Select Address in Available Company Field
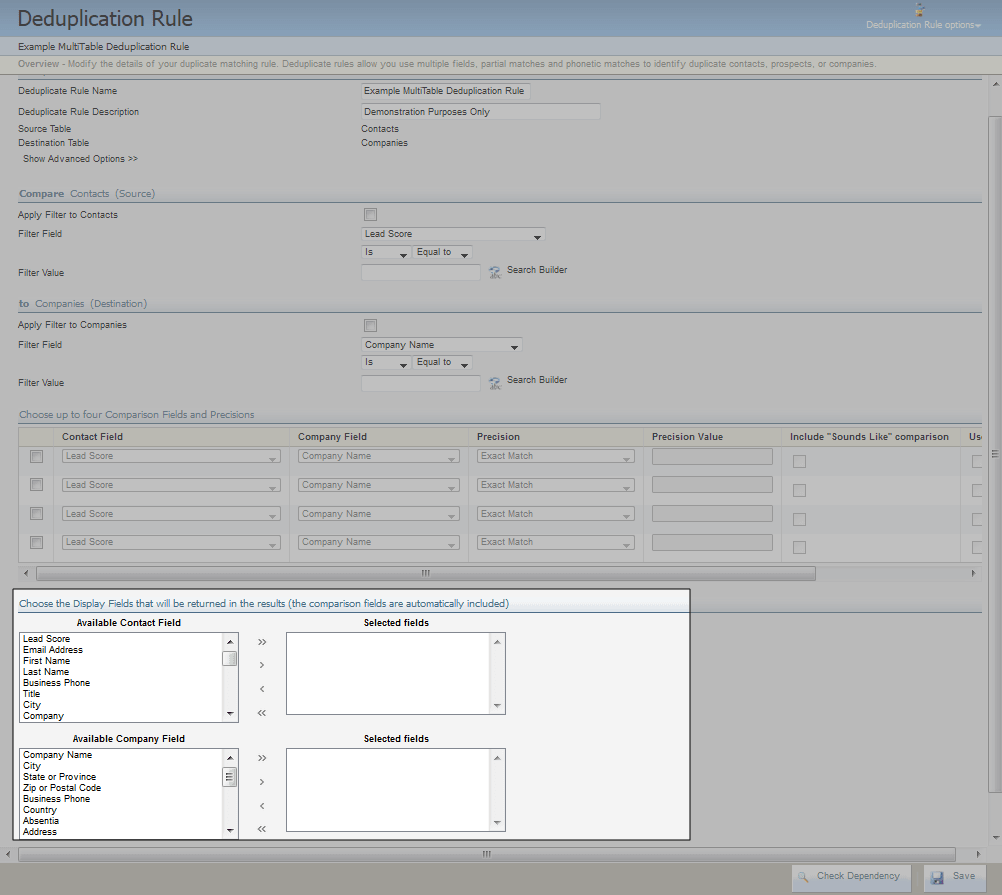 tap(40, 832)
